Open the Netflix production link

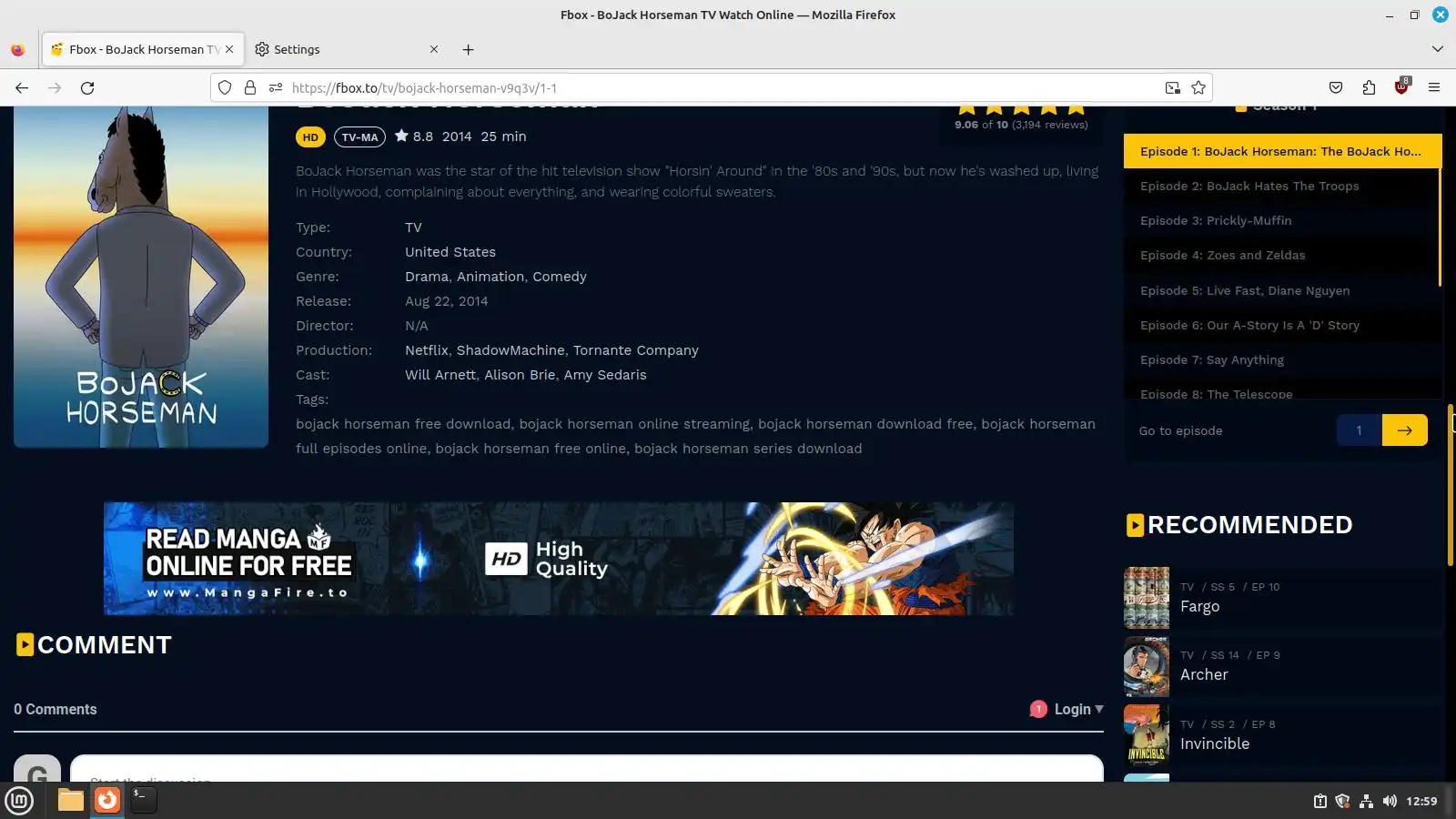pos(427,350)
